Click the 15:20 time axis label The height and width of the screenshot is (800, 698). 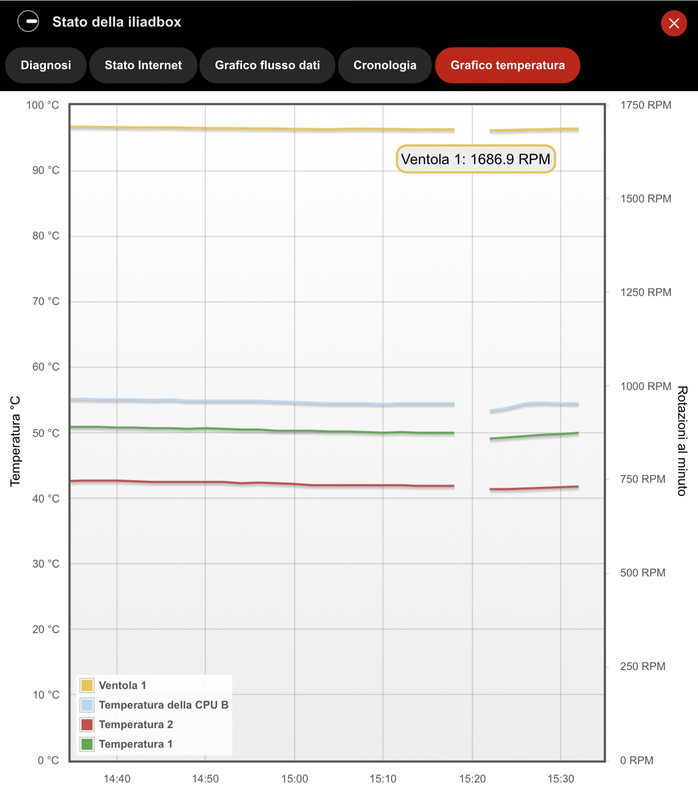click(x=472, y=779)
